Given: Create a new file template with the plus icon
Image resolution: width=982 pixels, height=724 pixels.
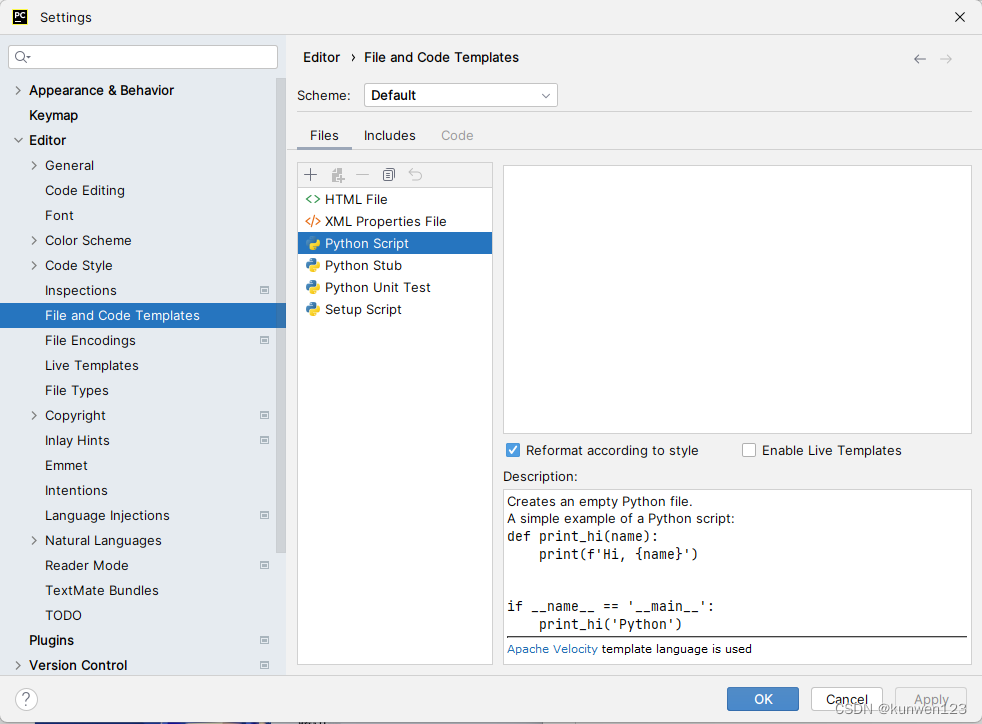Looking at the screenshot, I should coord(310,174).
